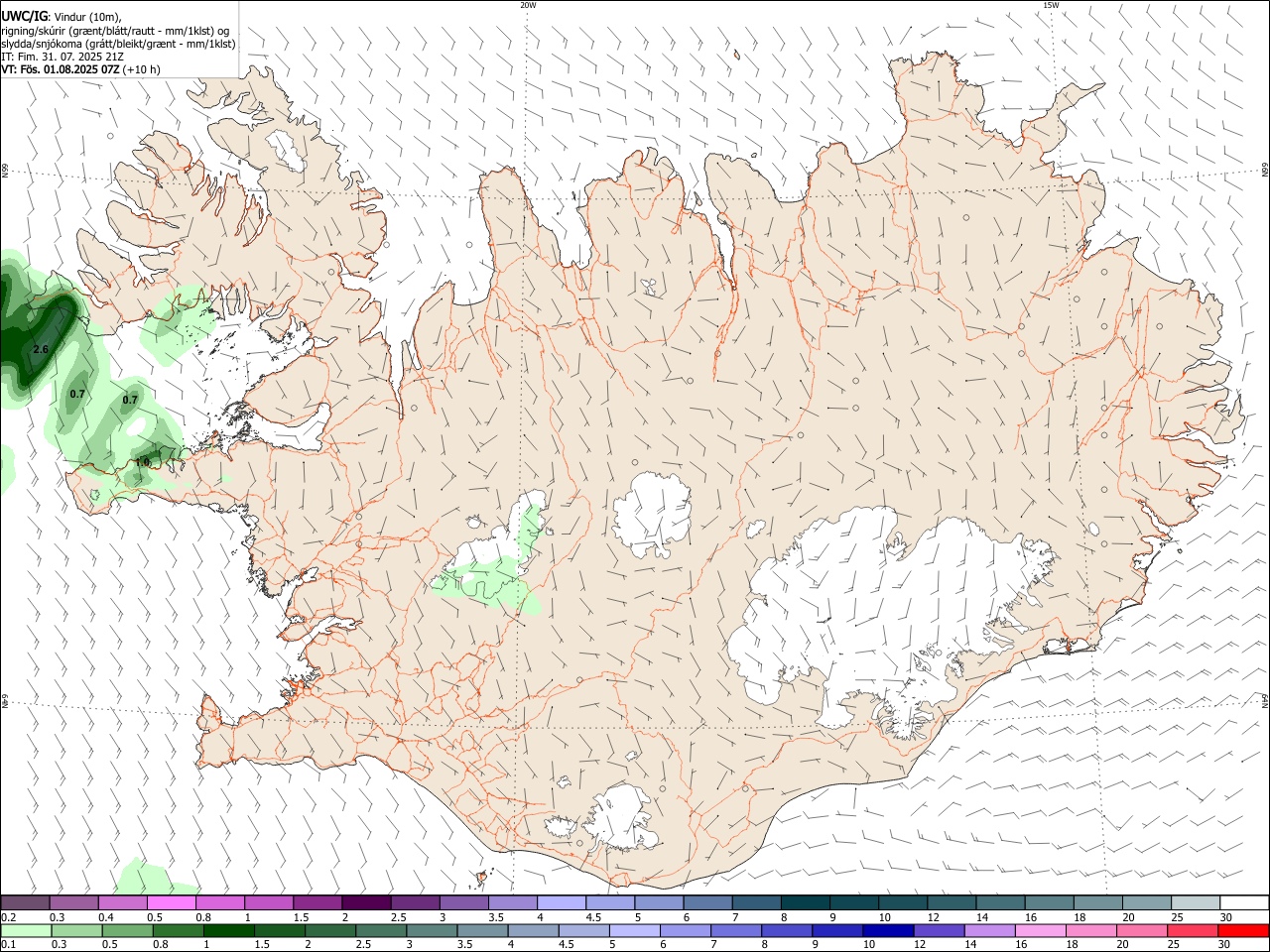This screenshot has height=952, width=1270.
Task: Pick the dark purple 2 snow legend swatch
Action: tap(365, 903)
